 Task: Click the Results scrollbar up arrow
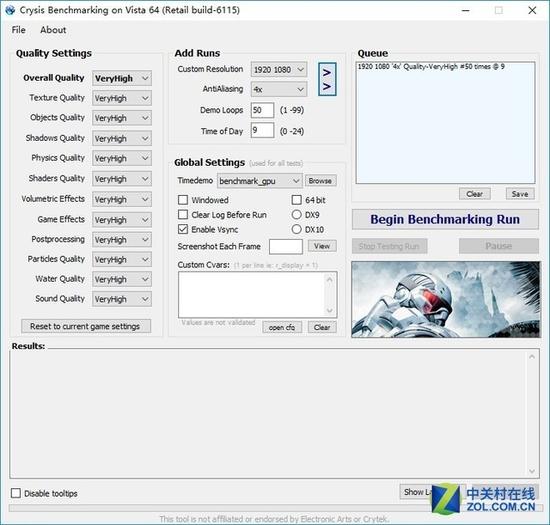pos(532,357)
